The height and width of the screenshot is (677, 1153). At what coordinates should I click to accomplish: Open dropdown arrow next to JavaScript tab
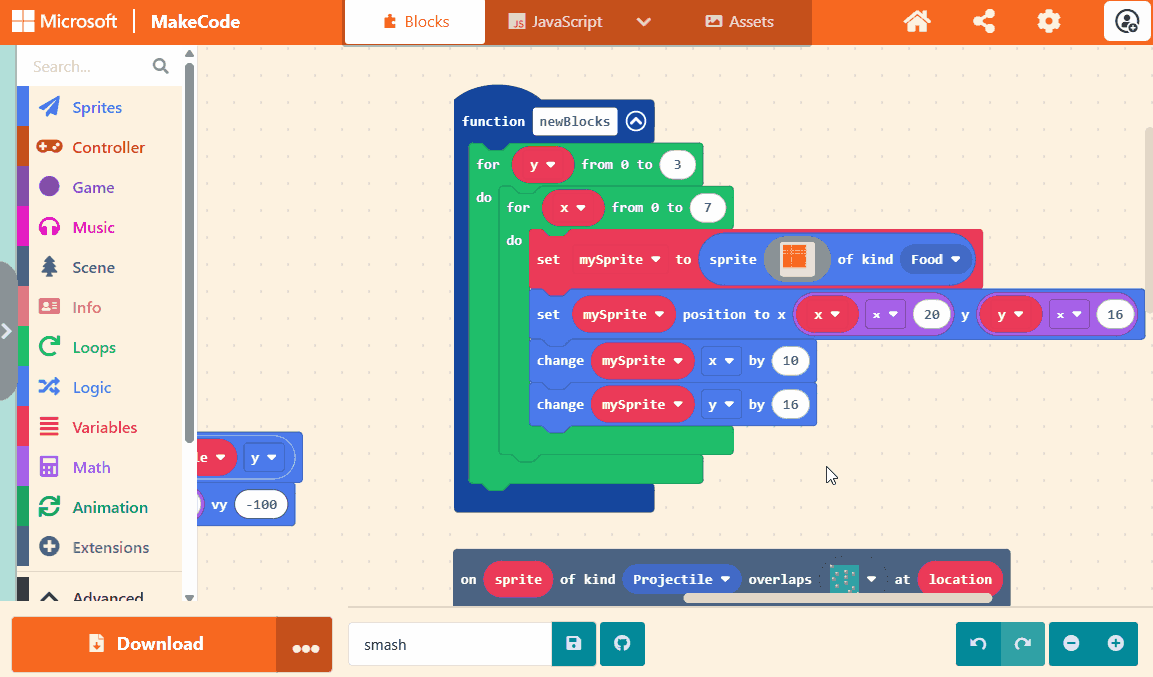644,22
